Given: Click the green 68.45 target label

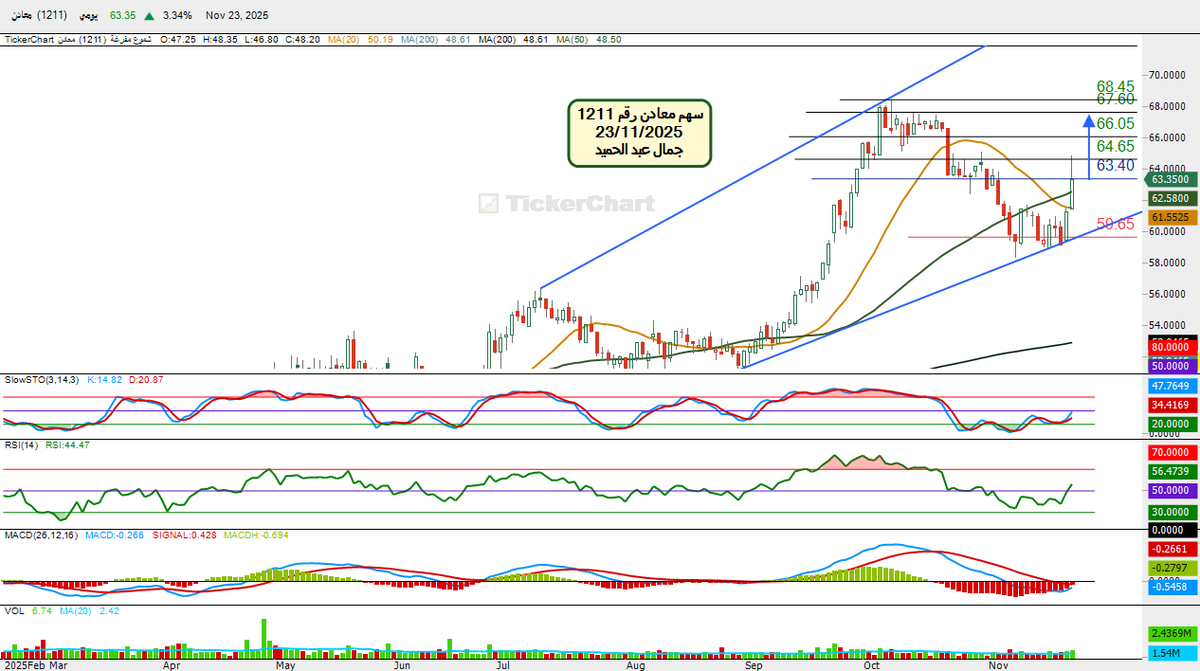Looking at the screenshot, I should tap(1115, 86).
